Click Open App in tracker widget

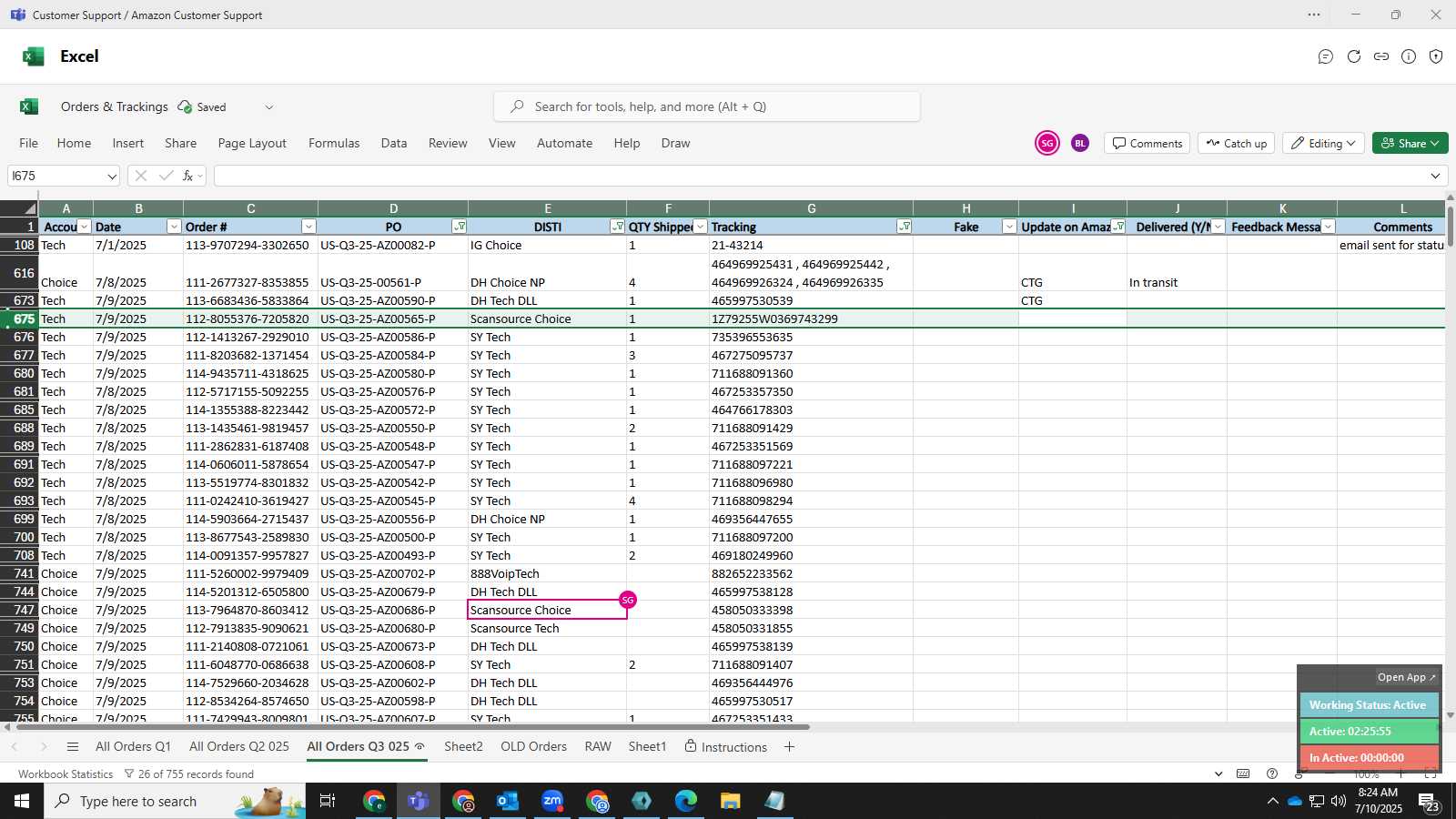[x=1406, y=677]
